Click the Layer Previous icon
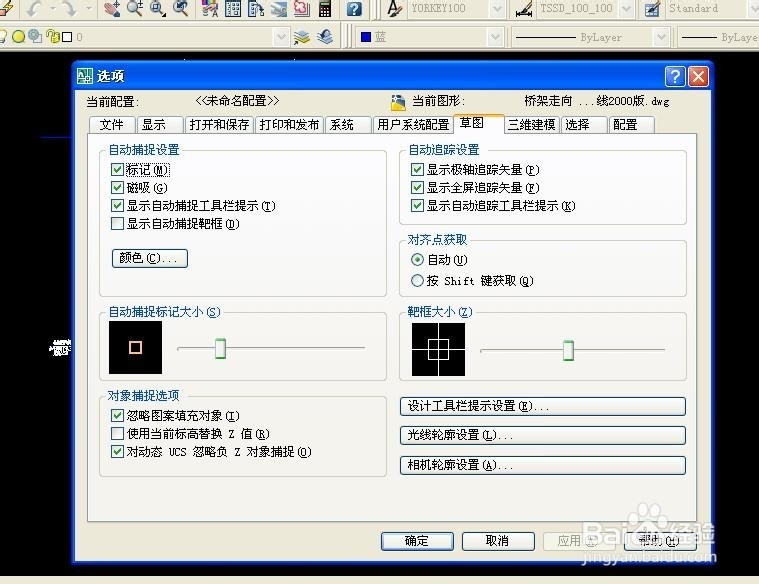The image size is (759, 584). [x=325, y=37]
